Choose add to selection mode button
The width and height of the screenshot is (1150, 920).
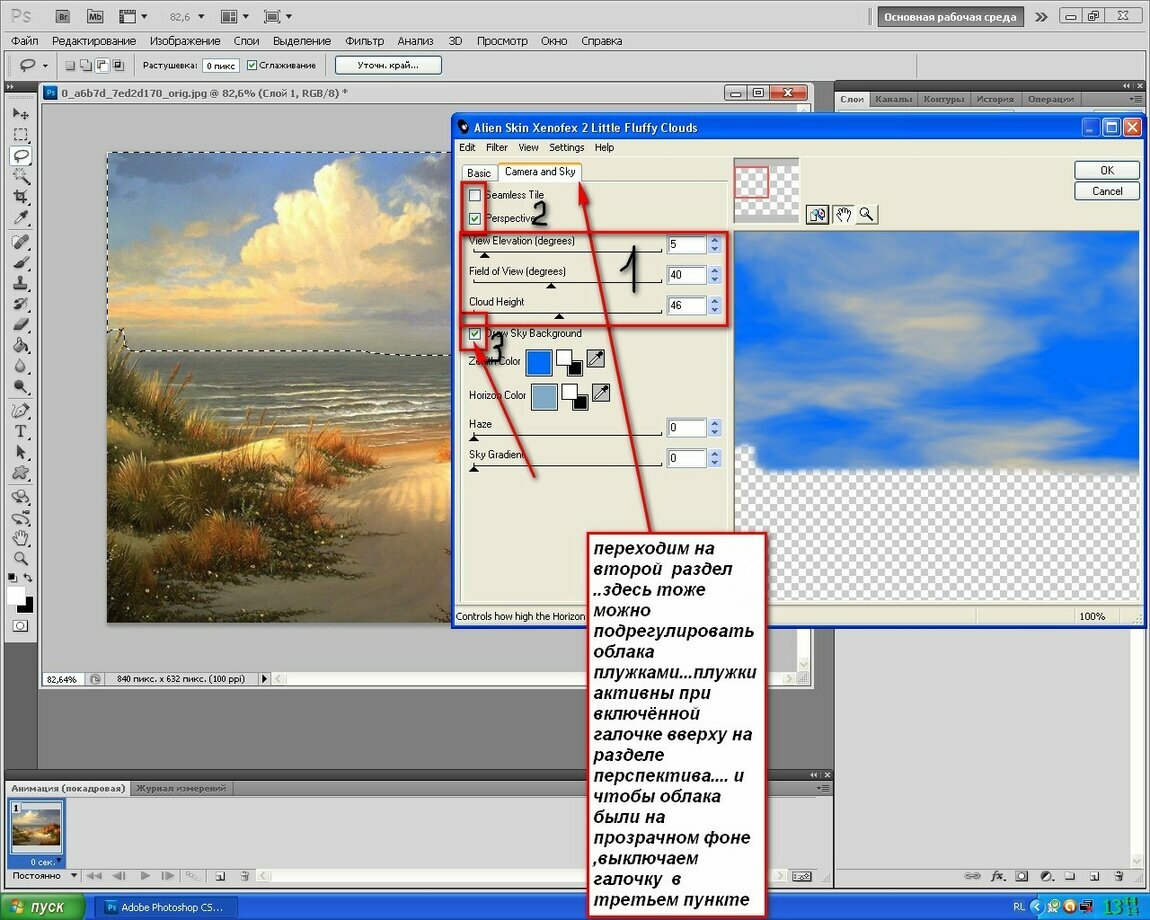click(86, 65)
